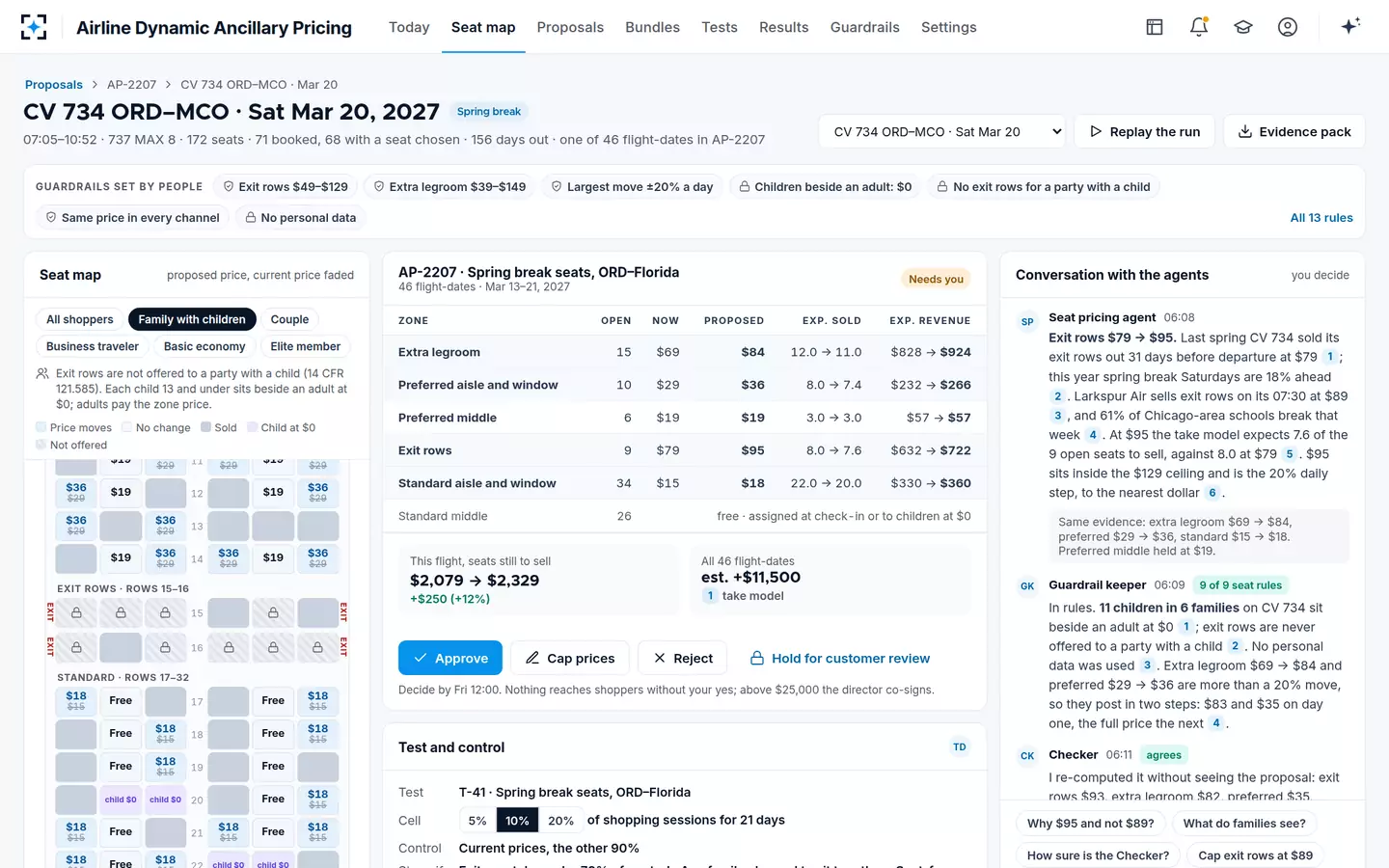The image size is (1389, 868).
Task: Open the notifications bell
Action: point(1199,27)
